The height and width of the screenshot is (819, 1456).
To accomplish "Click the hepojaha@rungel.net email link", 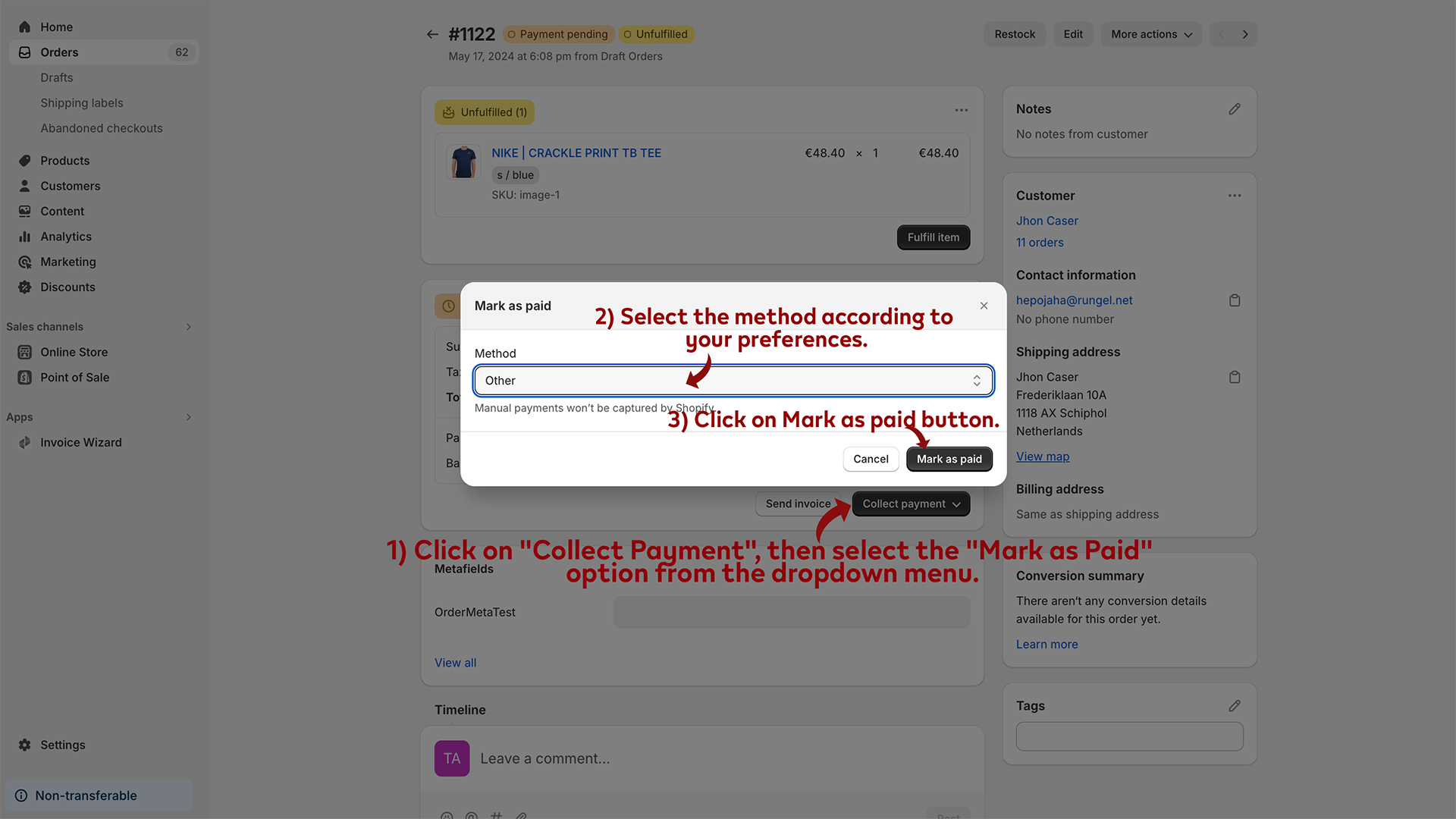I will 1074,300.
